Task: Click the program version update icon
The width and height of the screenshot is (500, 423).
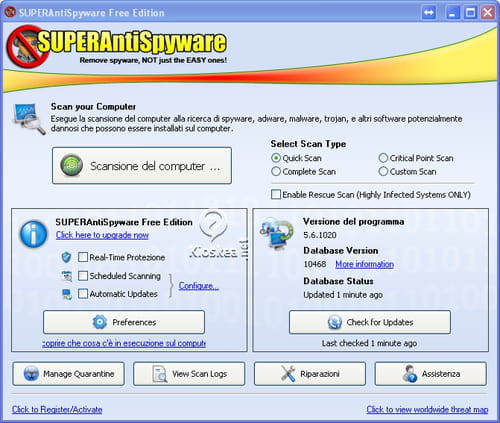Action: pos(277,233)
